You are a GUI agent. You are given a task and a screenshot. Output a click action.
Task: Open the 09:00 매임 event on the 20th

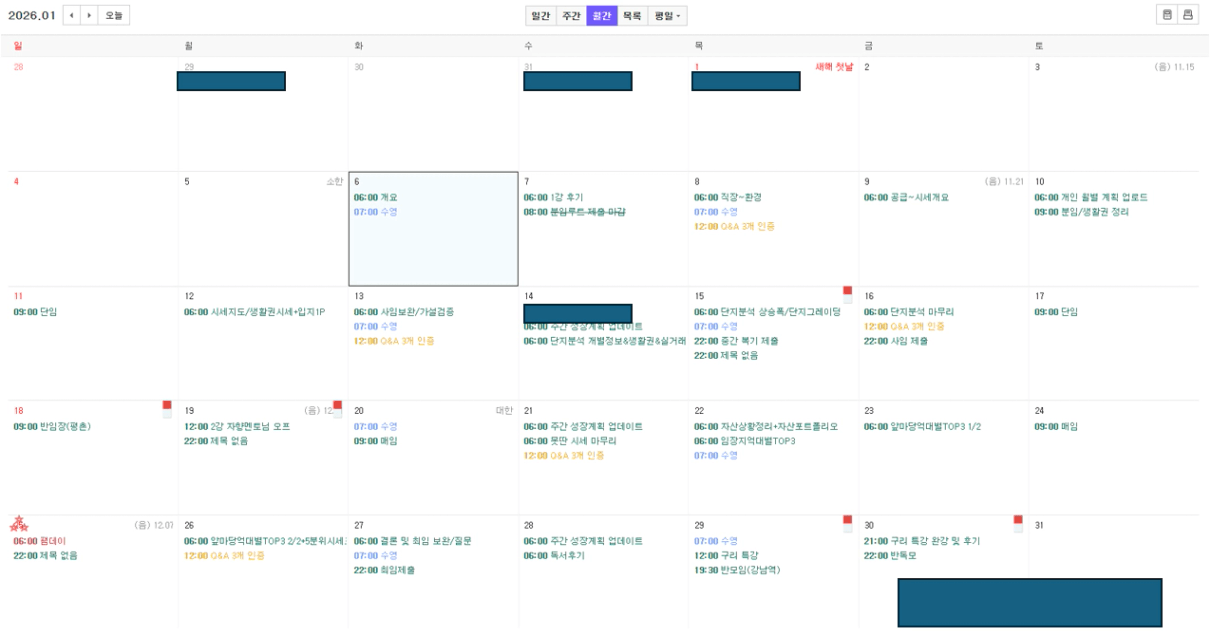click(375, 441)
